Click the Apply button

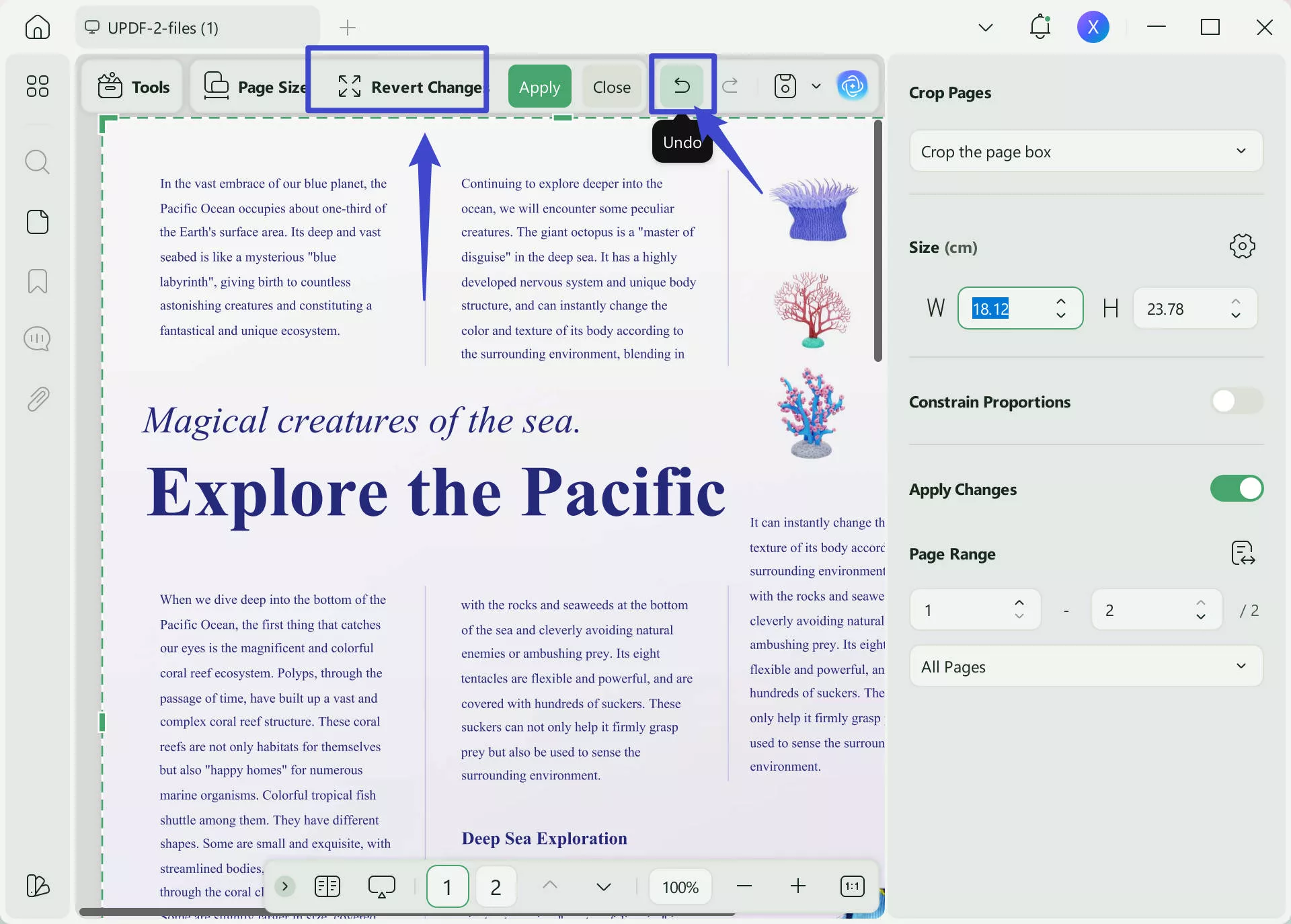pos(539,86)
